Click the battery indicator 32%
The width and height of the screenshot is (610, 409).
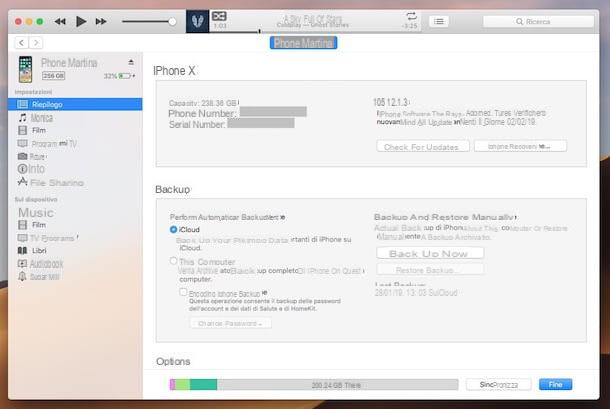(x=119, y=76)
